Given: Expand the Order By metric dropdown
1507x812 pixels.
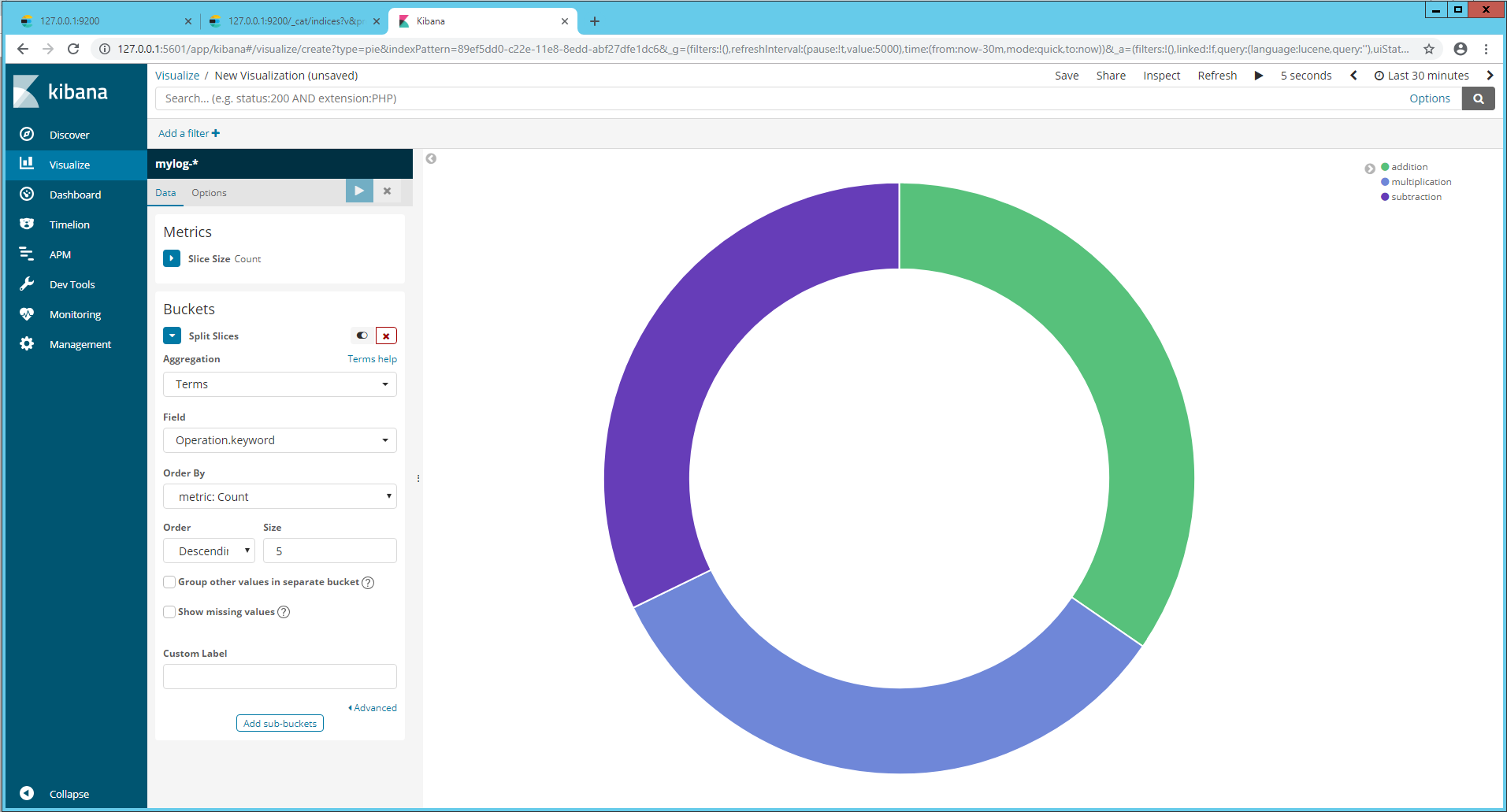Looking at the screenshot, I should point(280,496).
